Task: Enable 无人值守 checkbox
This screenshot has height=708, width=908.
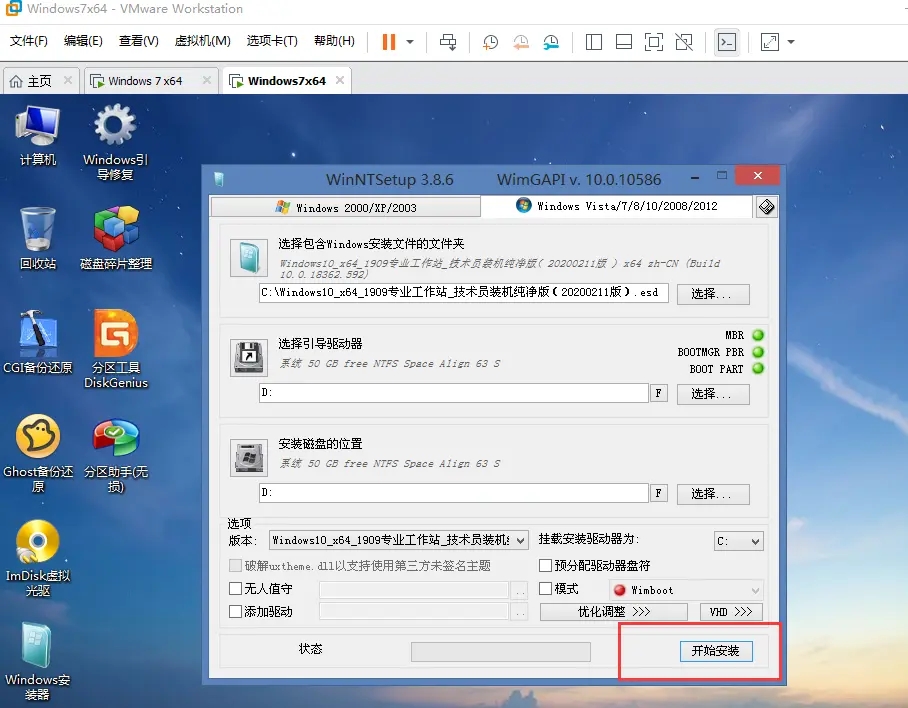Action: click(235, 589)
